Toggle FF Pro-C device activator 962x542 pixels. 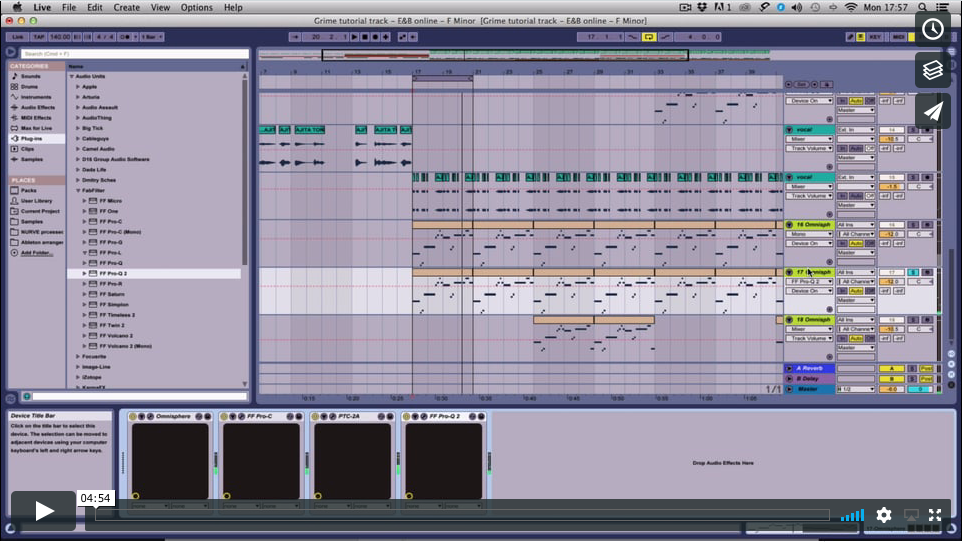click(224, 416)
